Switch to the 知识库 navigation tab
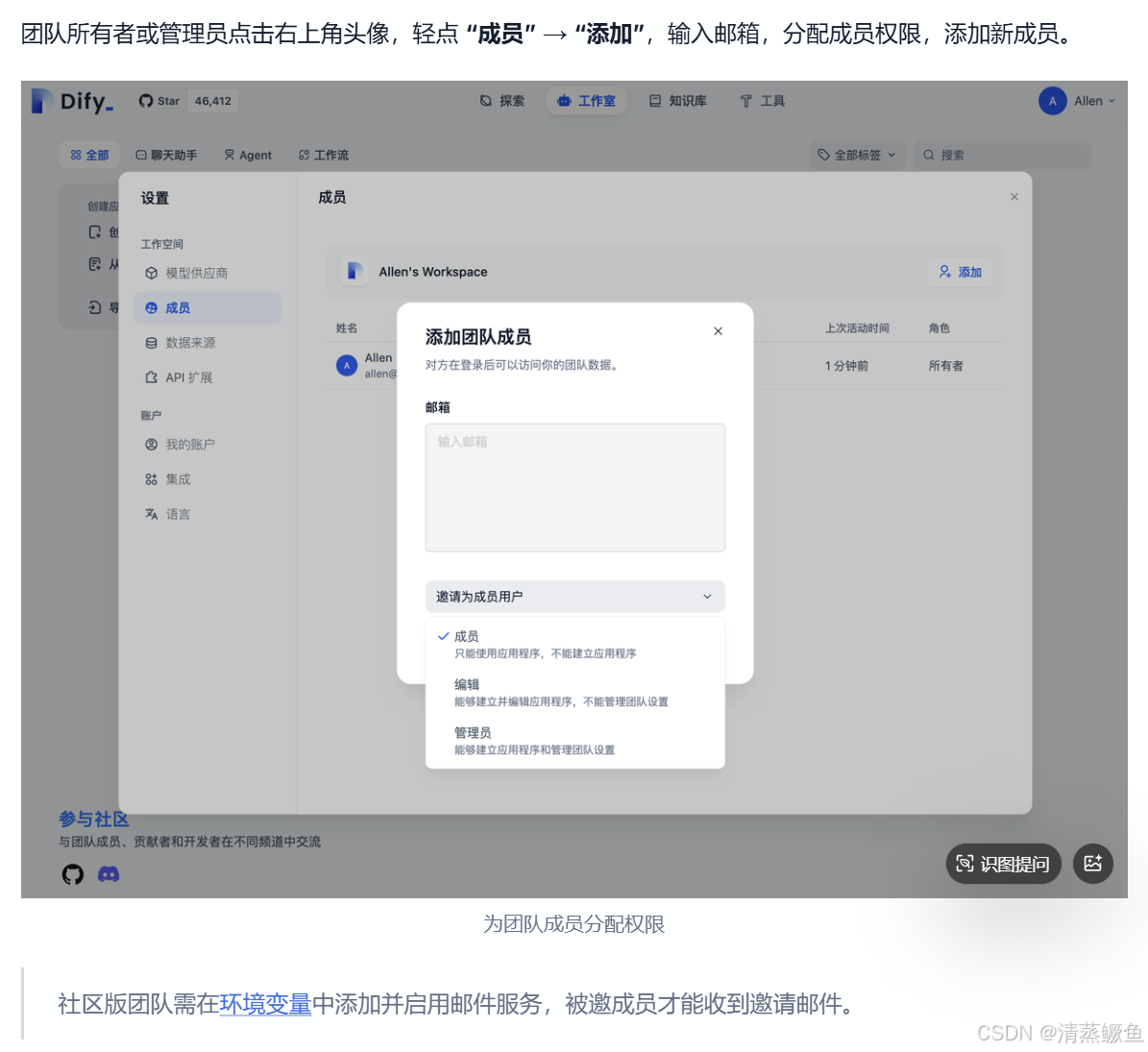Viewport: 1148px width, 1052px height. click(x=678, y=101)
